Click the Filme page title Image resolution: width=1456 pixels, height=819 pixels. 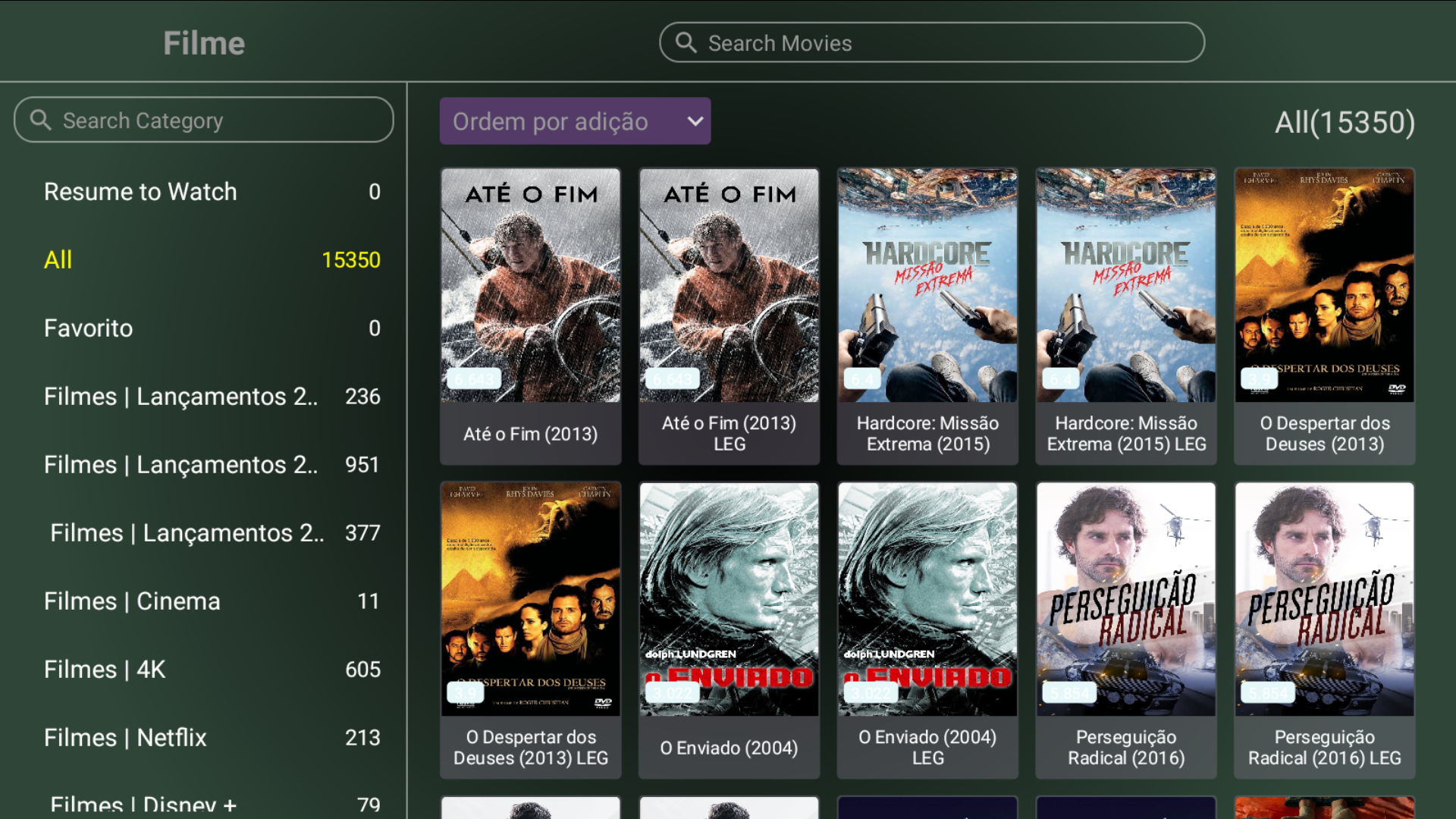click(204, 43)
